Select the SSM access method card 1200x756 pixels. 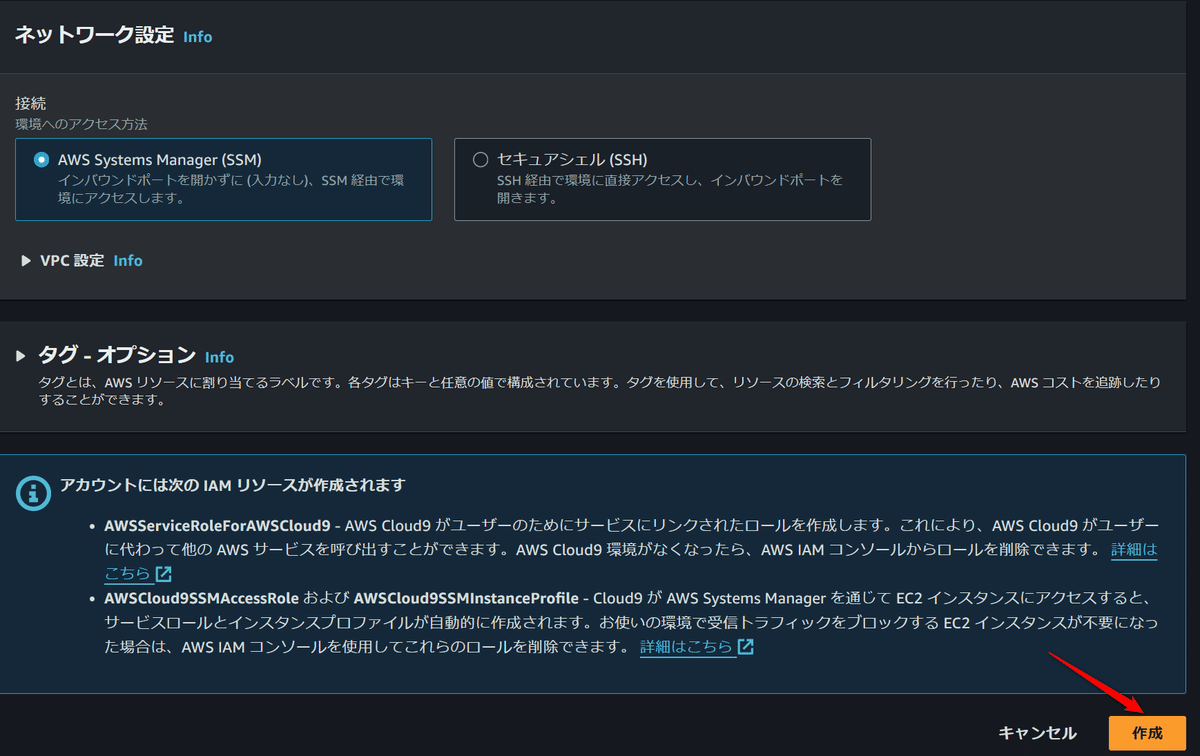click(x=224, y=180)
